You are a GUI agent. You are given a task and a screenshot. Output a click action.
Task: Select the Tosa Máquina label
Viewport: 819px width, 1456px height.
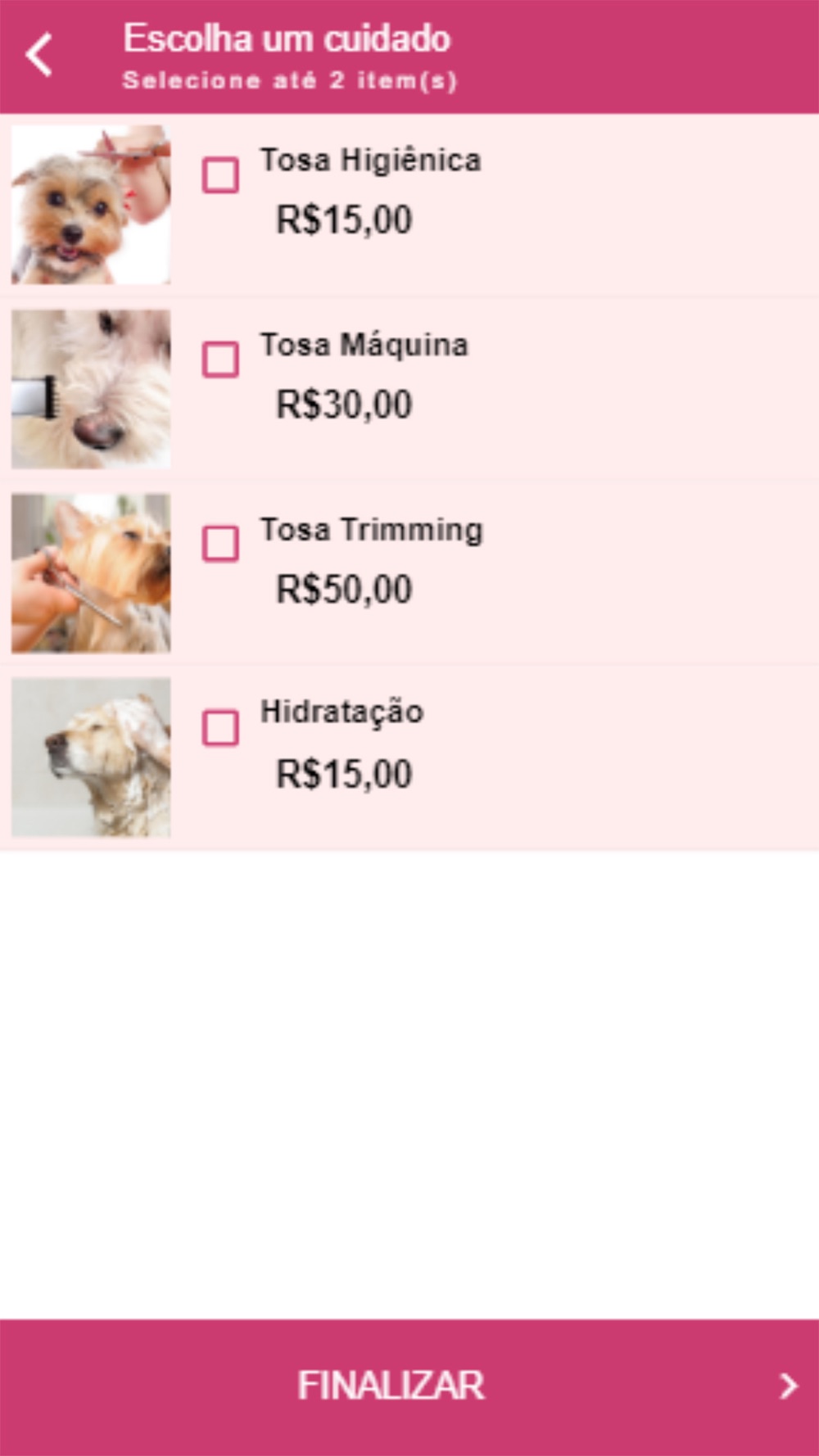364,345
